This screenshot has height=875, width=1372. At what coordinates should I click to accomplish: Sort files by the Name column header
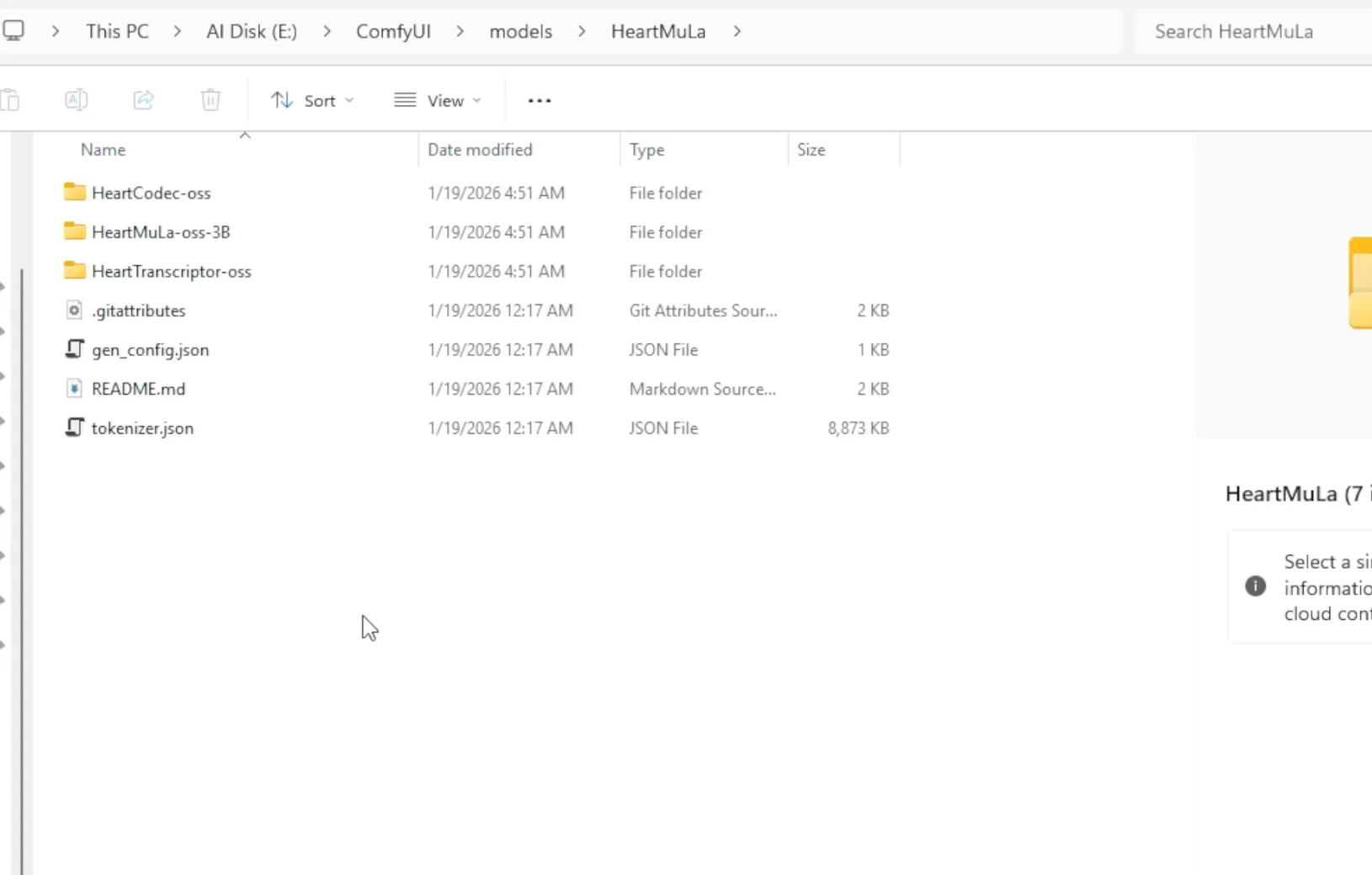point(102,149)
